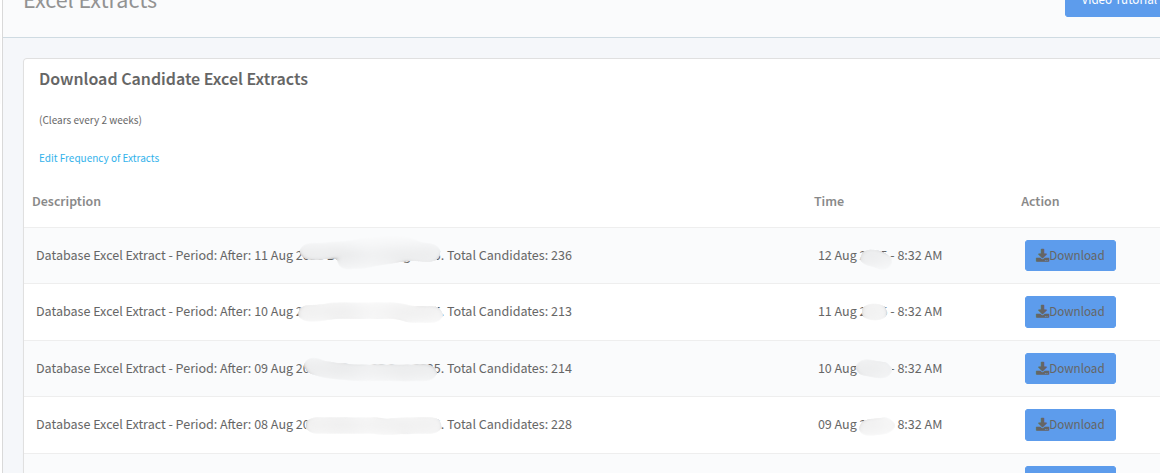
Task: Download the 11 Aug 8:32 AM extract
Action: click(x=1070, y=312)
